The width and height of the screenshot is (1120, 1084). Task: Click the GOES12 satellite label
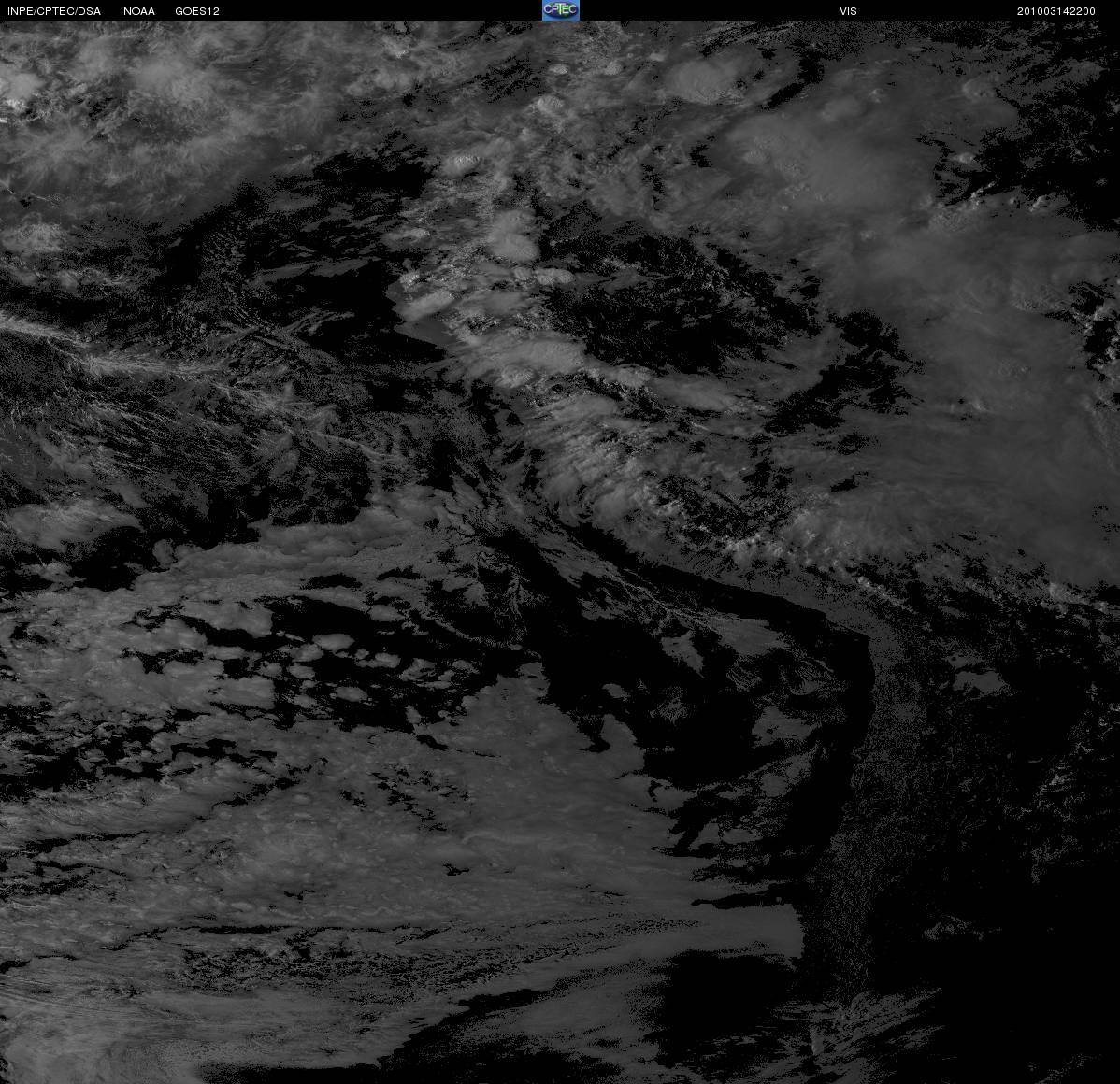pyautogui.click(x=197, y=11)
